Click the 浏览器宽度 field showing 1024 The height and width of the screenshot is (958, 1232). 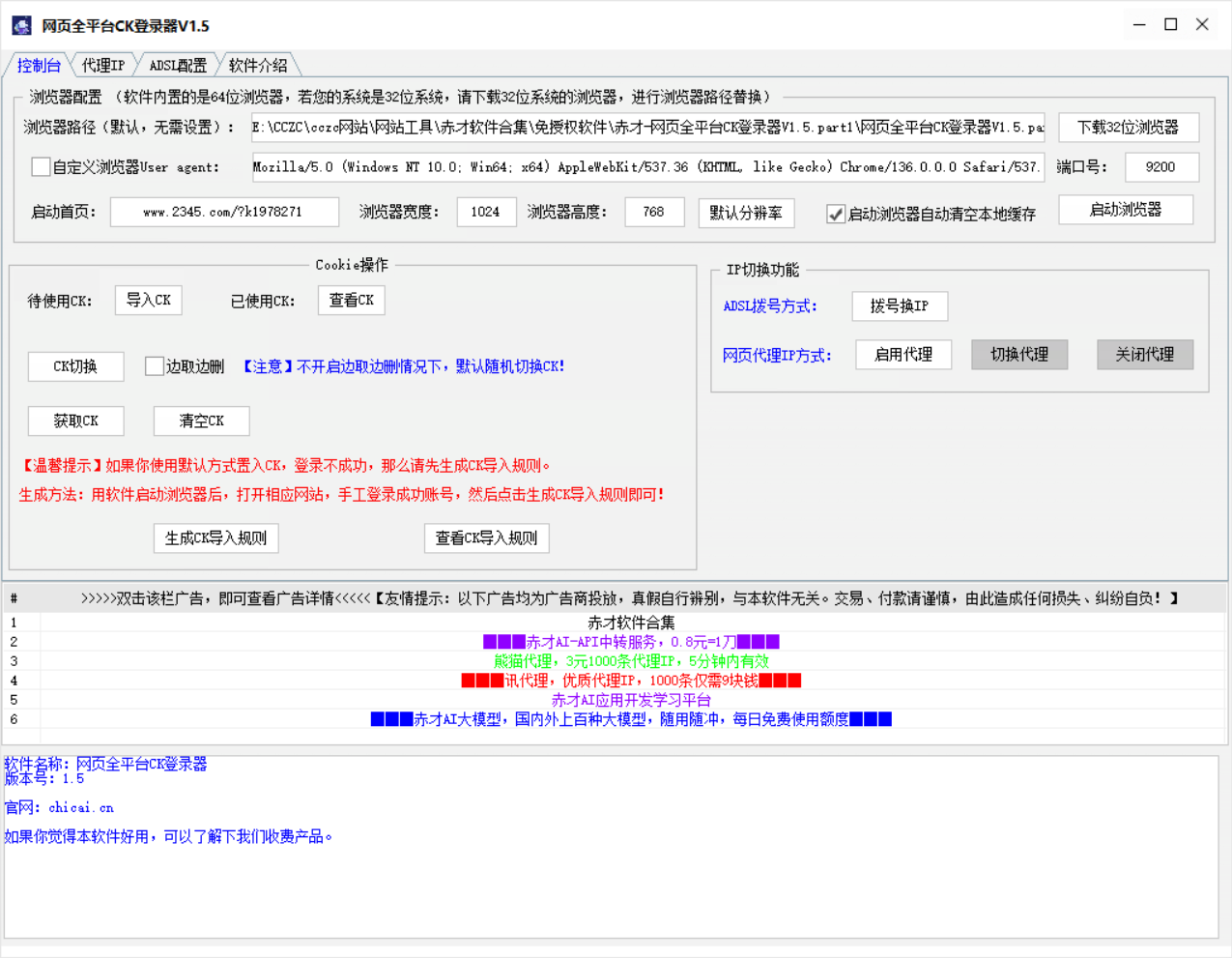[x=485, y=212]
